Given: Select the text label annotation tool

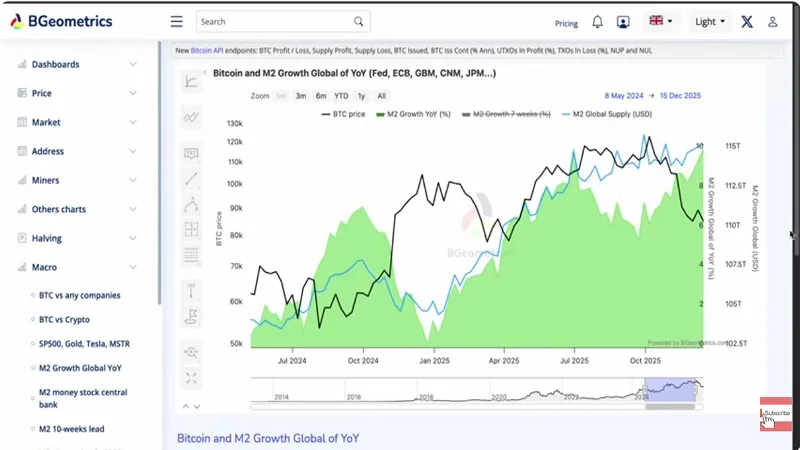Looking at the screenshot, I should [x=191, y=154].
